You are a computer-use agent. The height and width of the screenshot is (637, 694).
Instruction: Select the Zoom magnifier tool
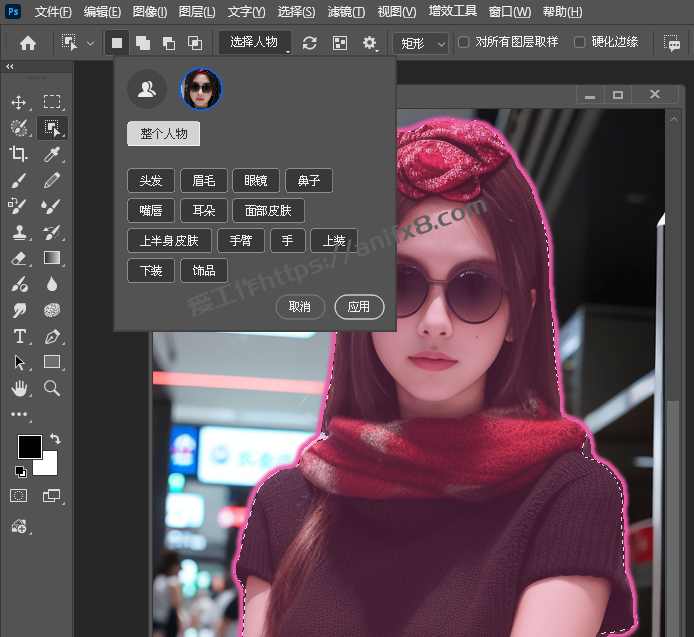[52, 388]
